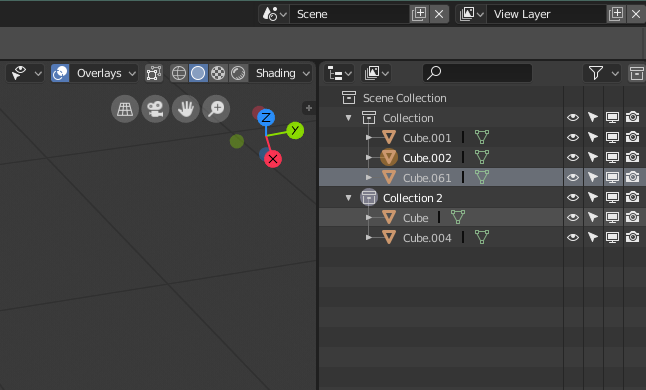Toggle viewport overlays on or off
This screenshot has height=390, width=646.
click(x=60, y=73)
